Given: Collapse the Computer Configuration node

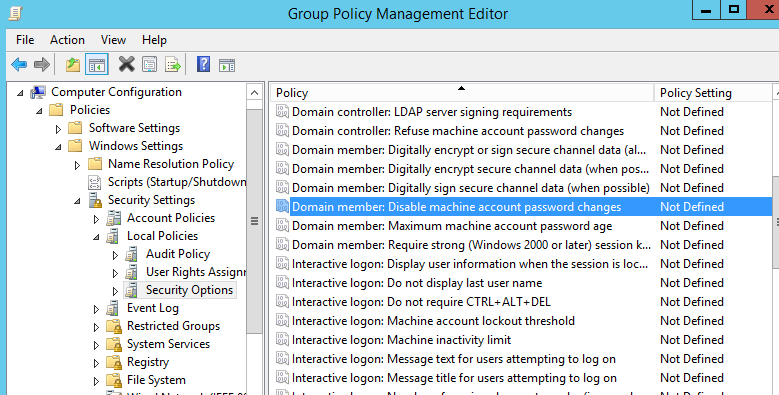Looking at the screenshot, I should tap(20, 93).
